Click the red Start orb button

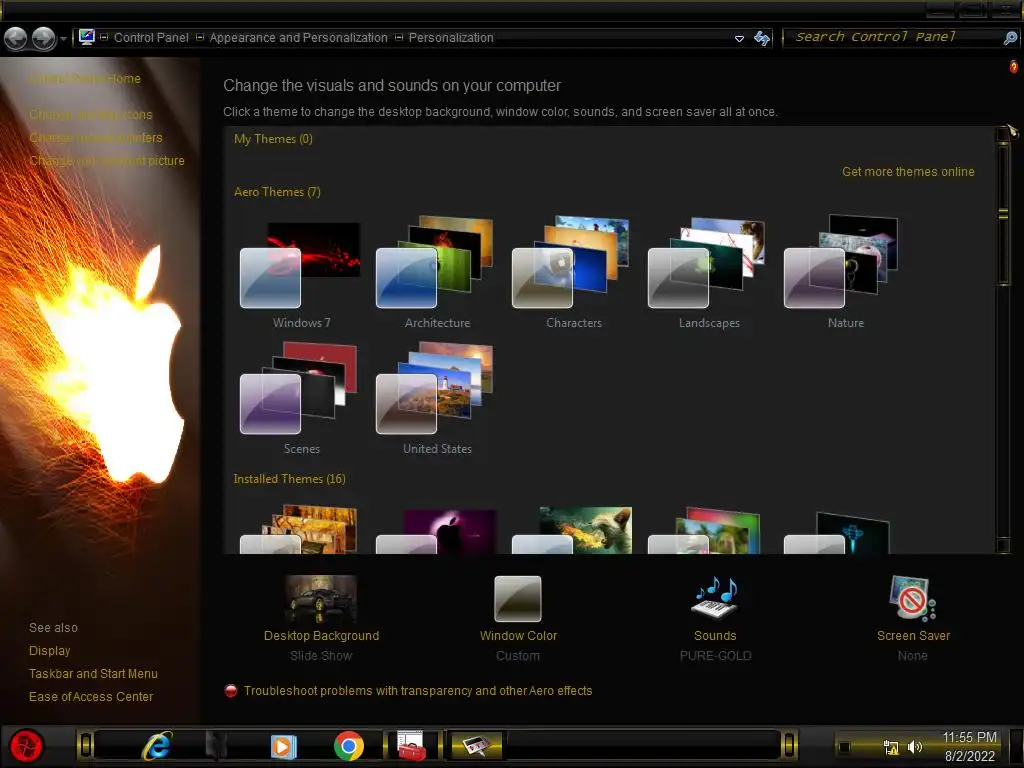[27, 746]
